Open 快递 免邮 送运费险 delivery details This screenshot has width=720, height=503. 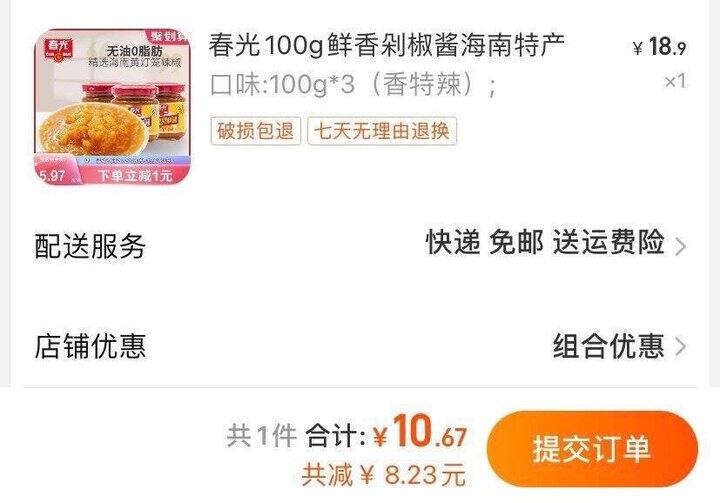pyautogui.click(x=545, y=242)
